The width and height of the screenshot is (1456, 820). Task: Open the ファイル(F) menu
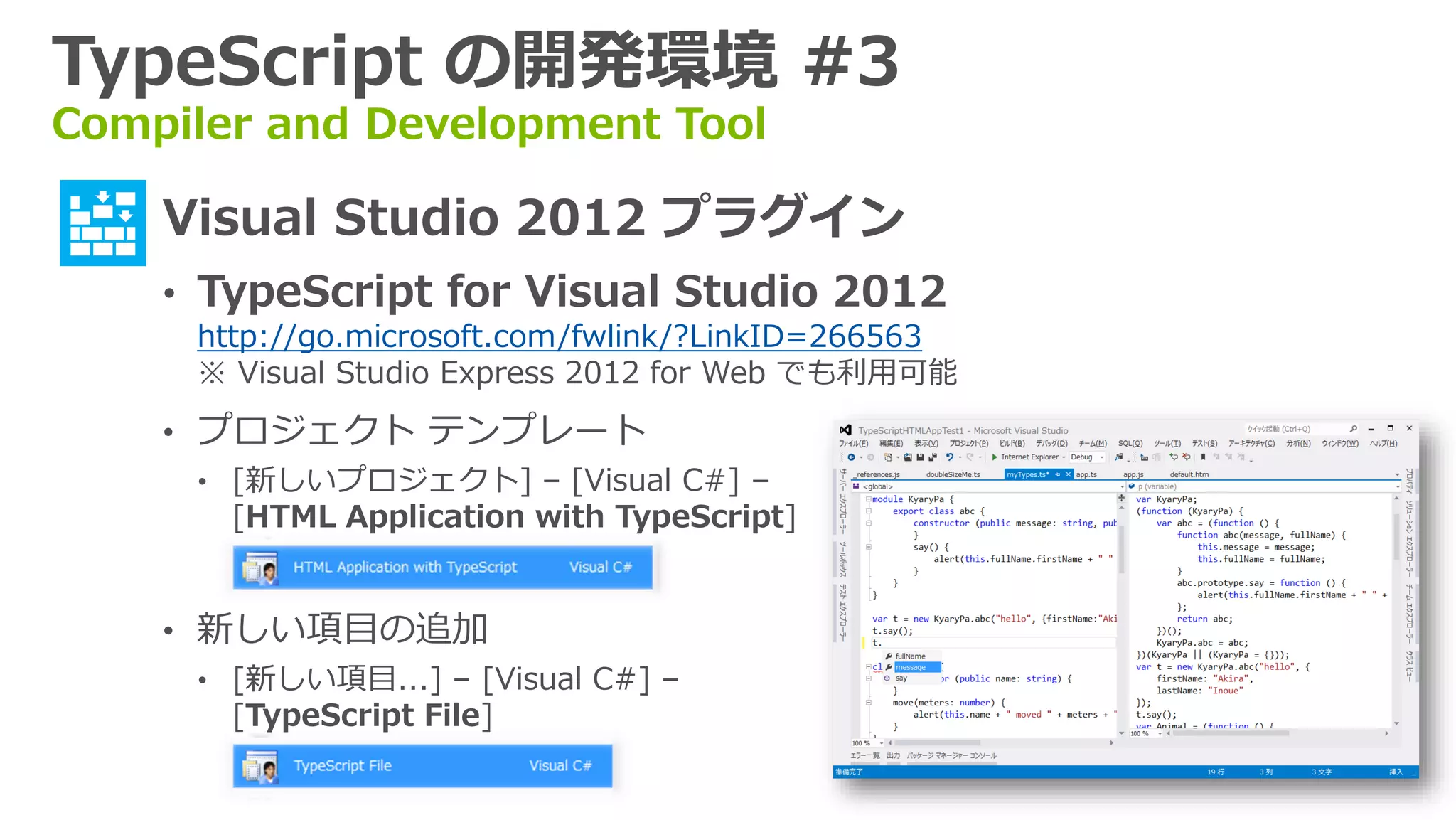pyautogui.click(x=854, y=443)
